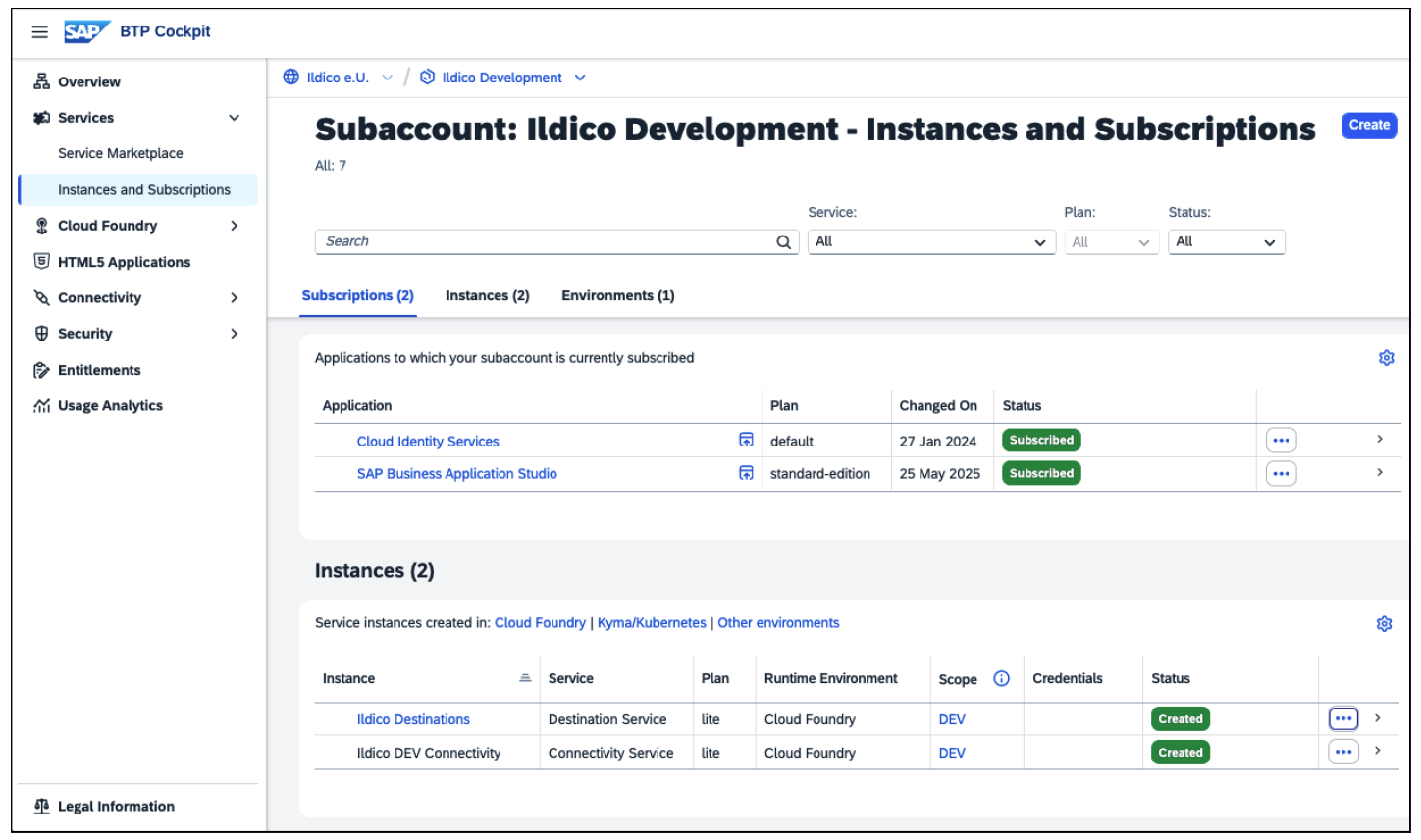Open the search magnifier in the search bar

click(782, 241)
